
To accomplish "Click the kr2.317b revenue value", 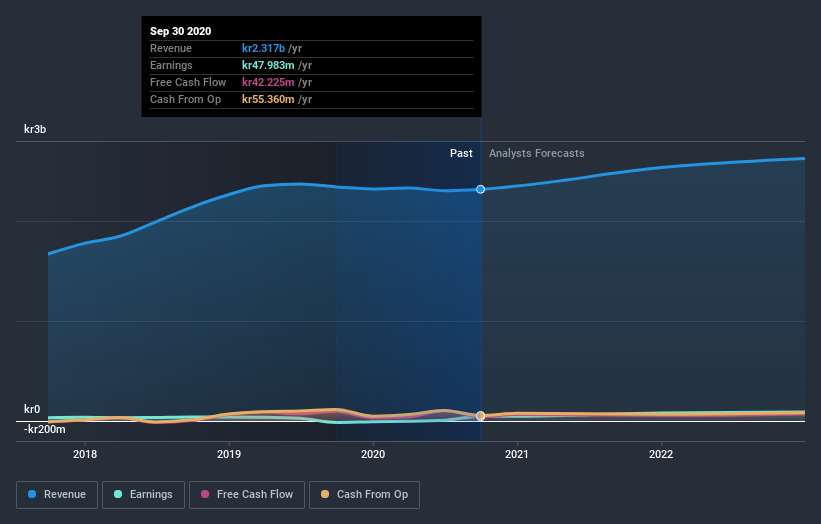I will [263, 48].
